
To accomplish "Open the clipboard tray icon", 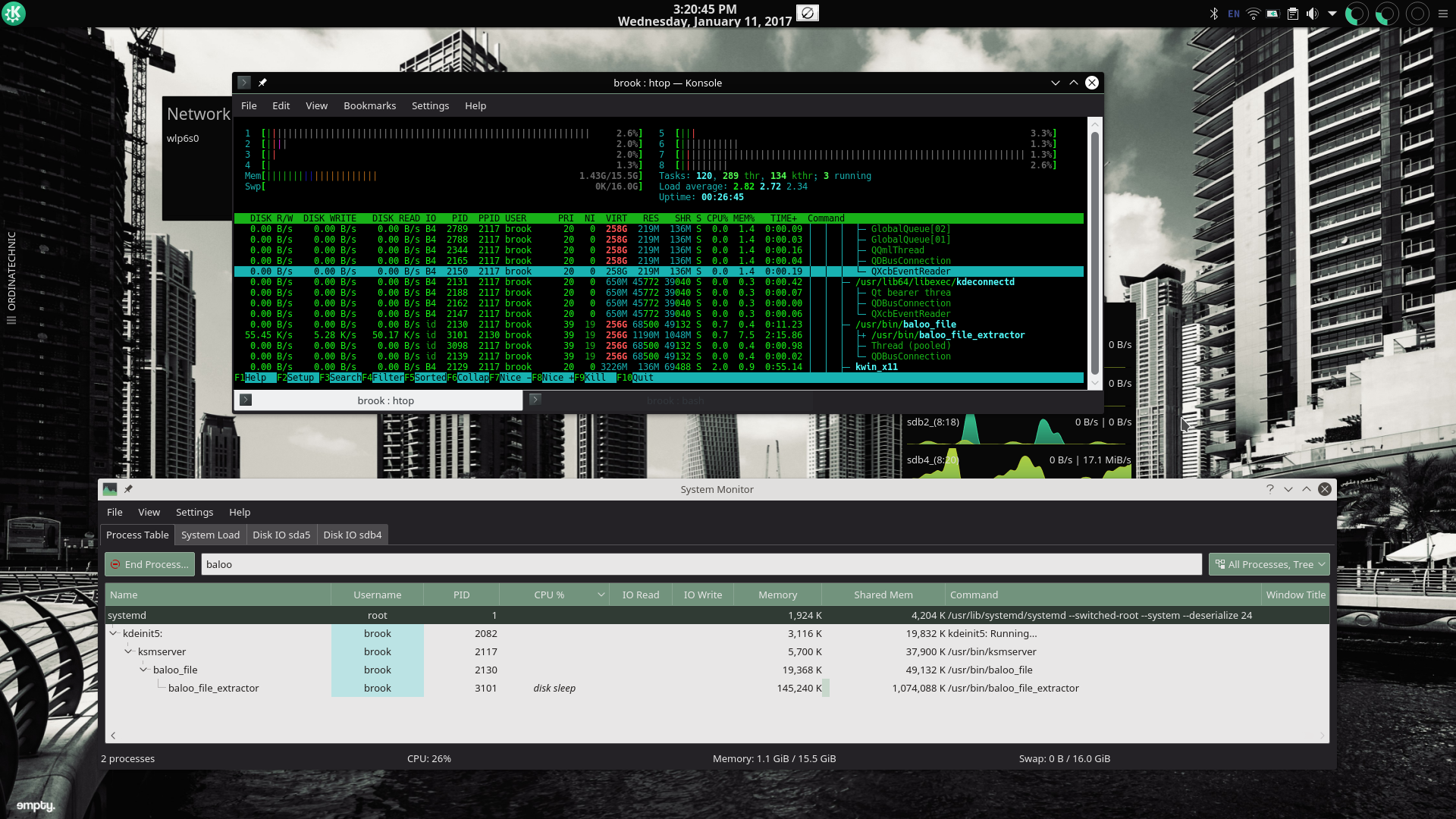I will [x=1293, y=14].
